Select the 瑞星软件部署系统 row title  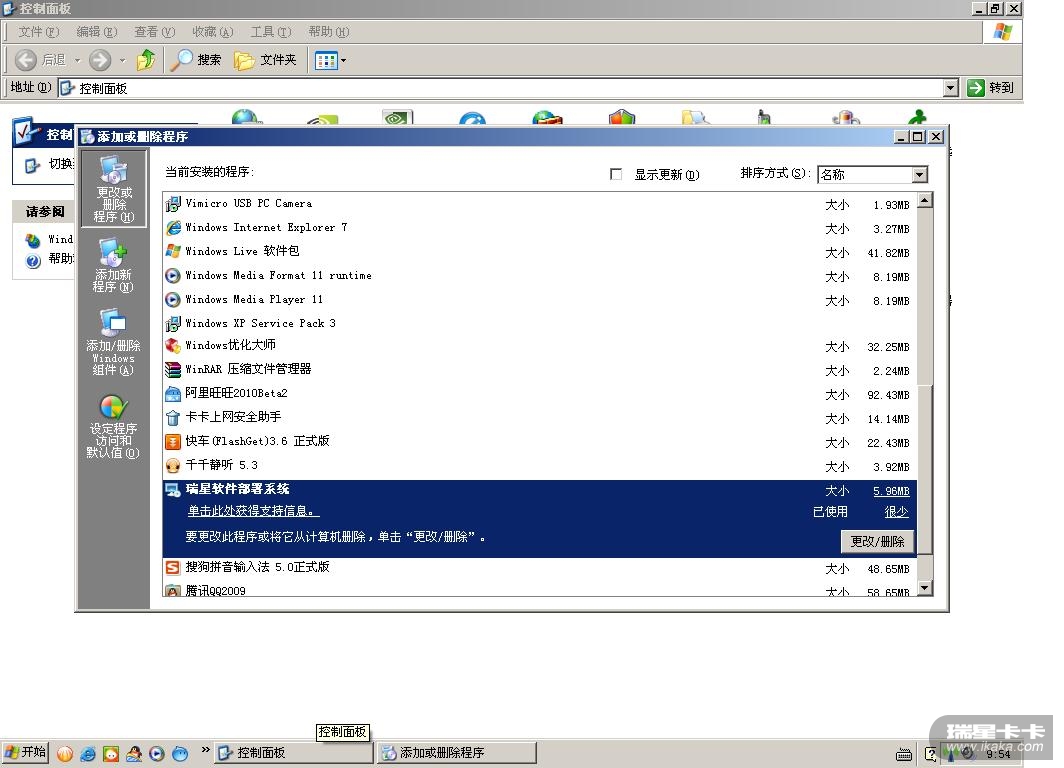[x=238, y=488]
